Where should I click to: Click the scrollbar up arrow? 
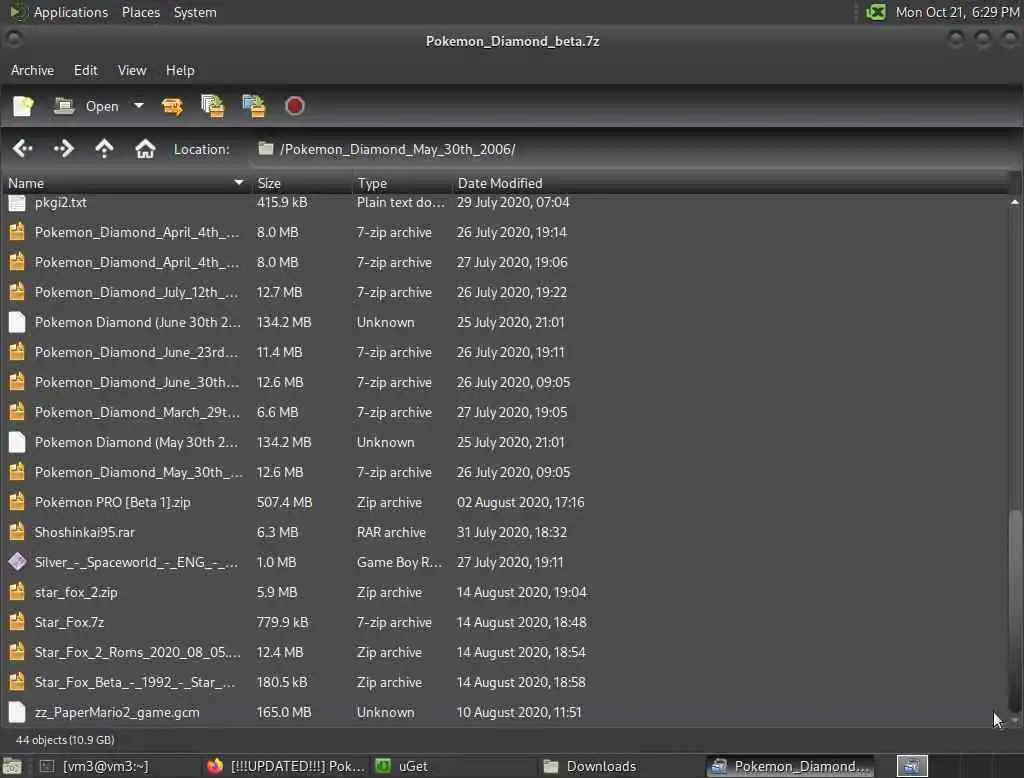click(1014, 203)
